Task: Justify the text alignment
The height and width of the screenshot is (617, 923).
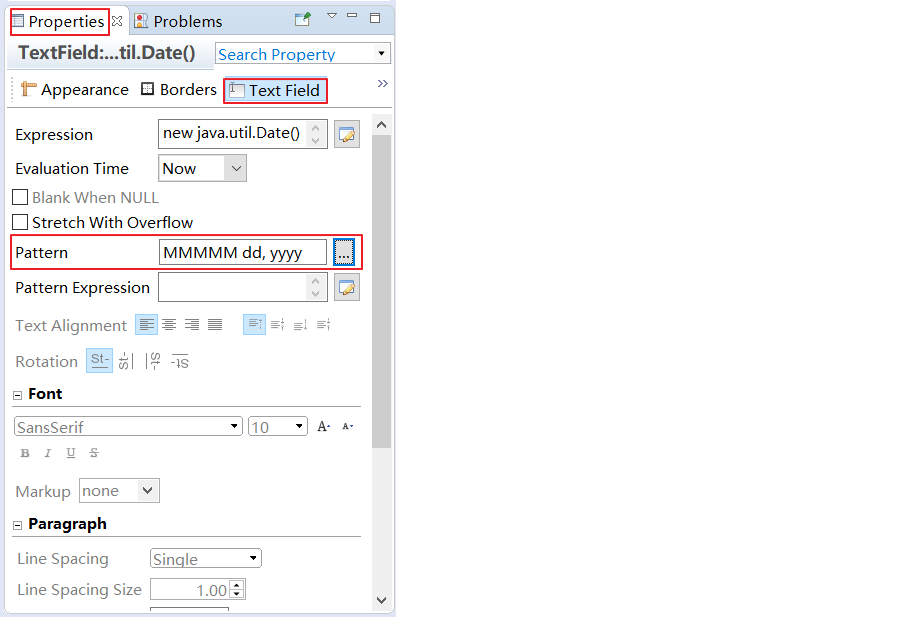Action: pyautogui.click(x=215, y=324)
